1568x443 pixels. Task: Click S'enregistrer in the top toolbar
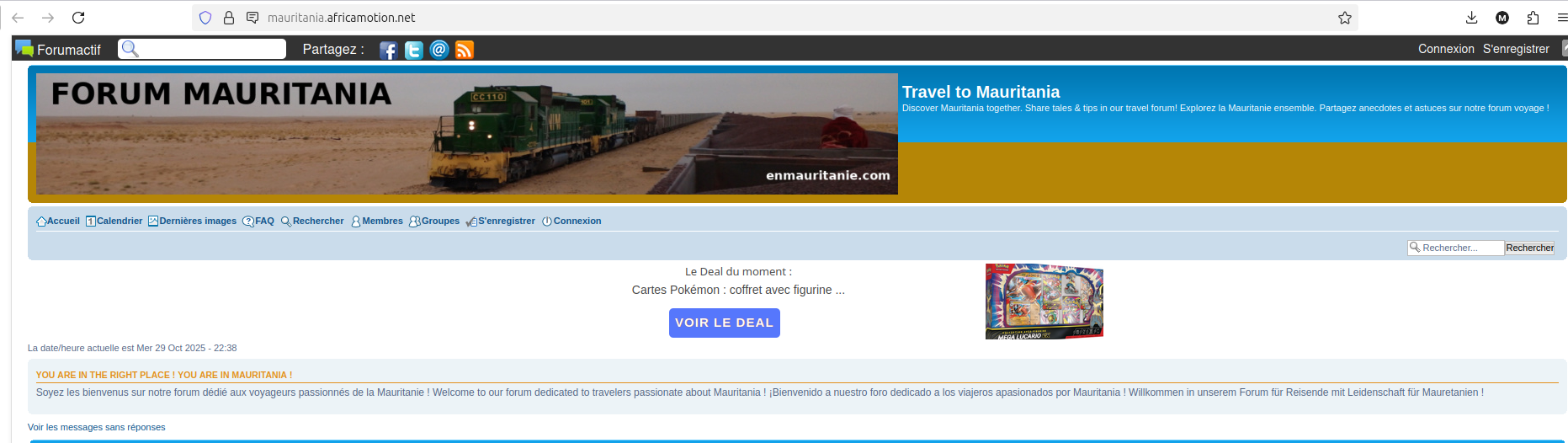pos(1516,49)
